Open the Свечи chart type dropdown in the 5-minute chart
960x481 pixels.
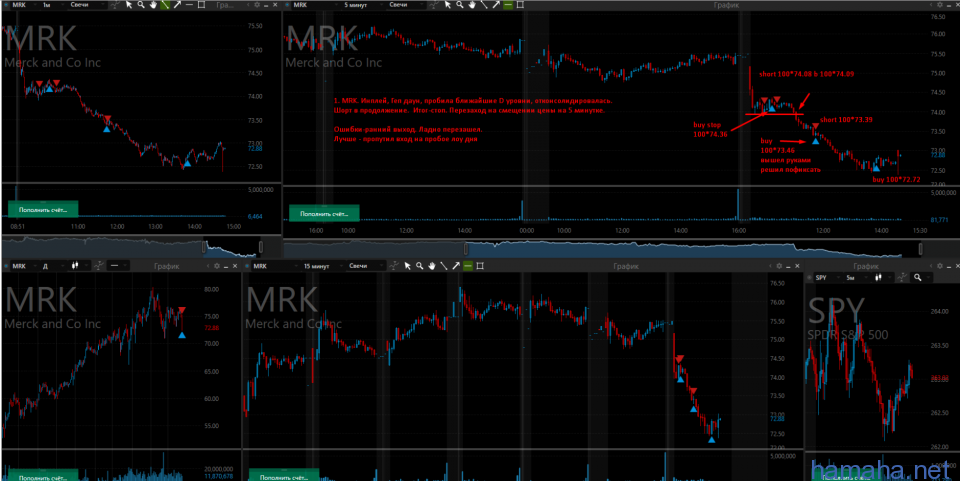(x=406, y=5)
